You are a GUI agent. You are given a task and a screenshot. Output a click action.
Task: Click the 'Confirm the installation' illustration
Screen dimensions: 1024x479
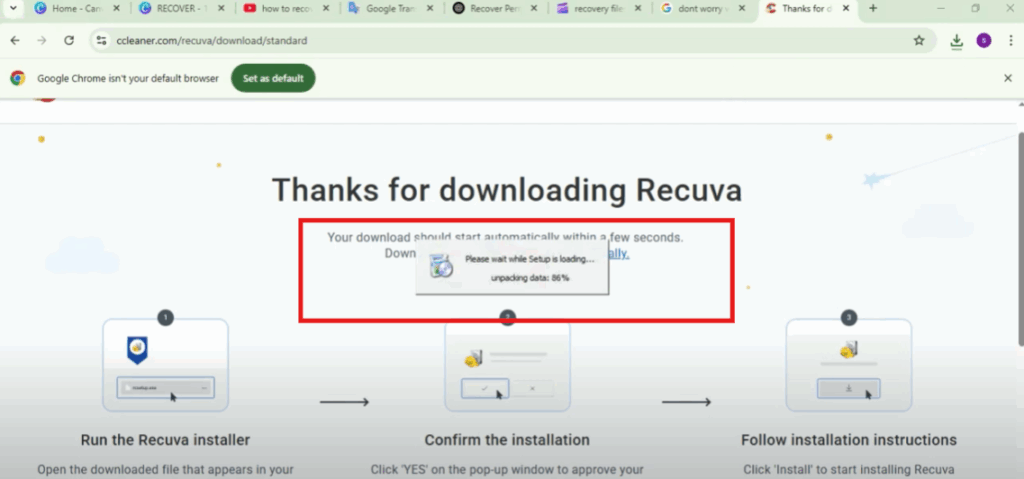[507, 365]
